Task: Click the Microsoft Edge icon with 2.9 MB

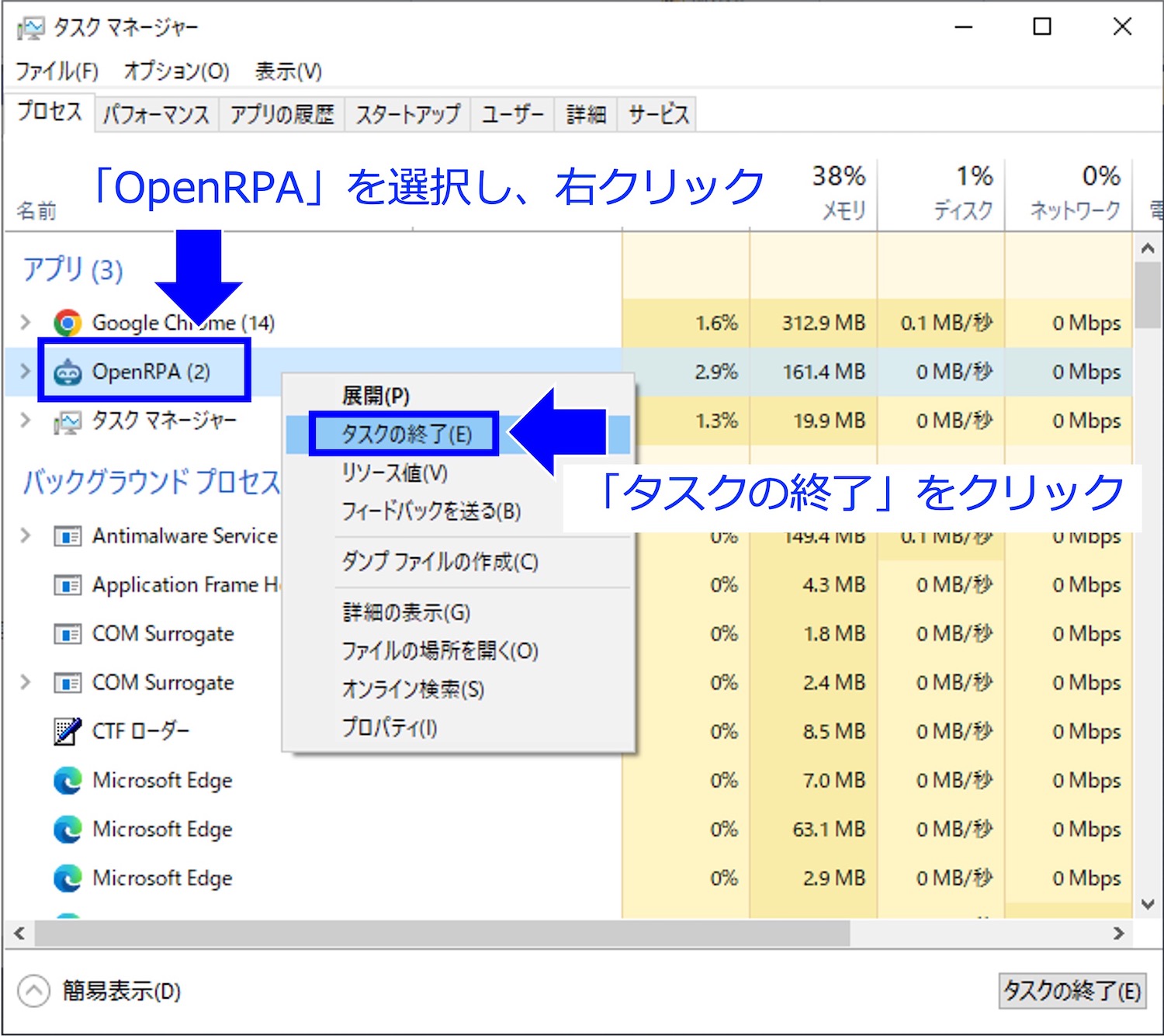Action: coord(68,878)
